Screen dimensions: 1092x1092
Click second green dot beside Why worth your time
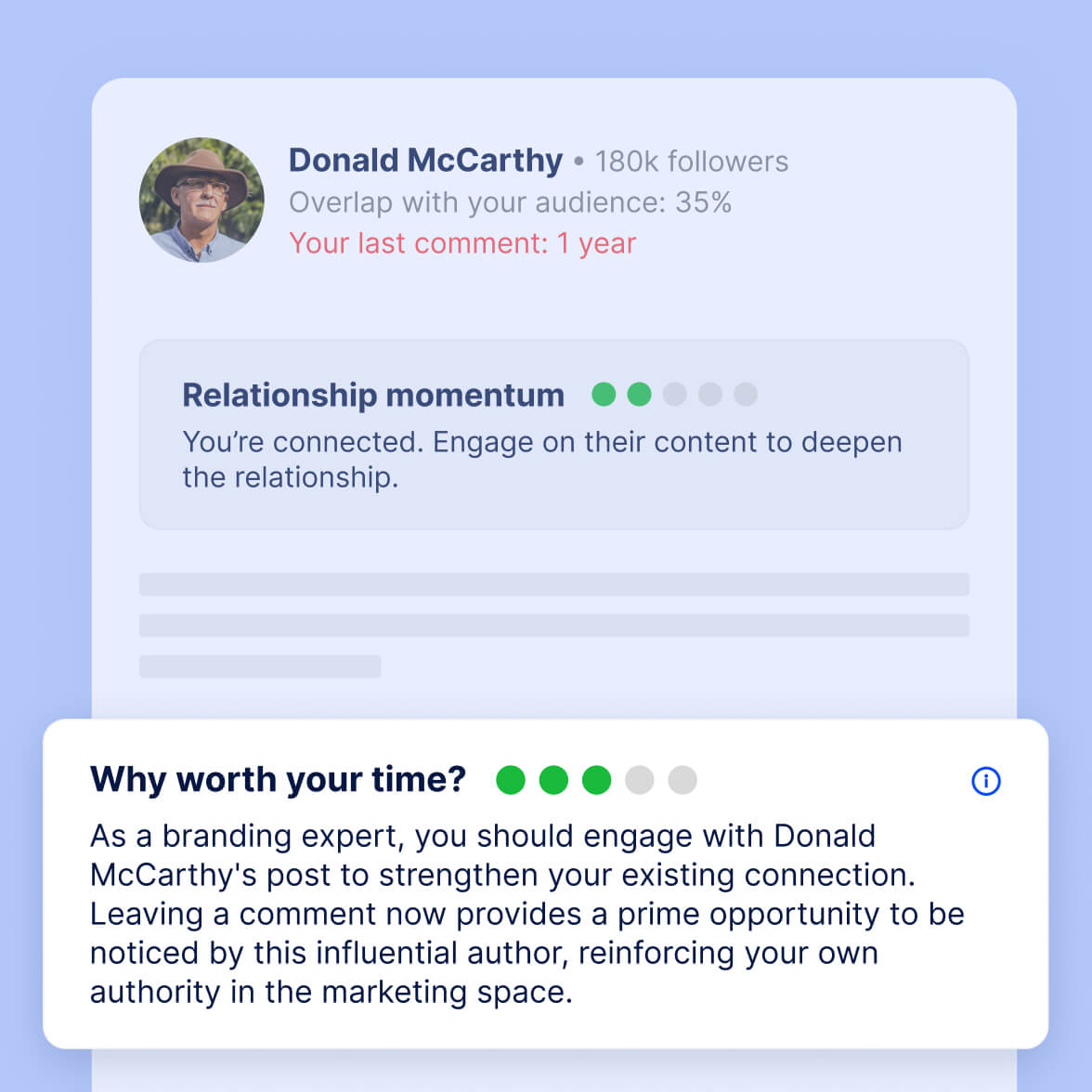pyautogui.click(x=553, y=780)
